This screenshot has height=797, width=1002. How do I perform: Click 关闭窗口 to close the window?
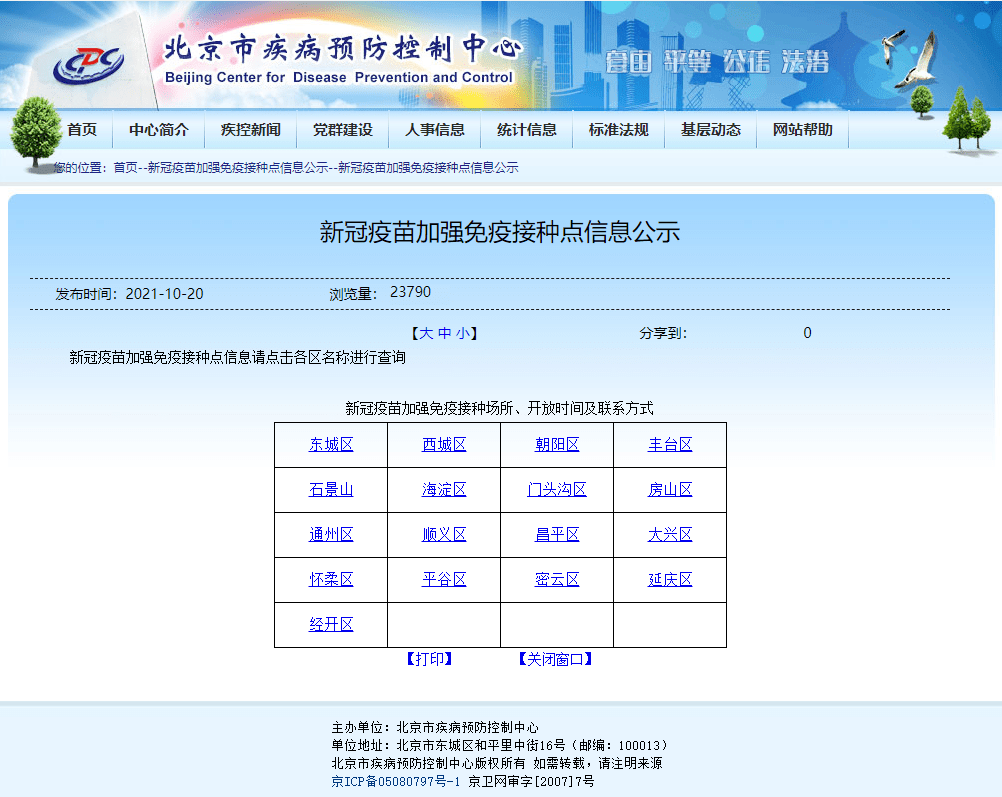(553, 658)
